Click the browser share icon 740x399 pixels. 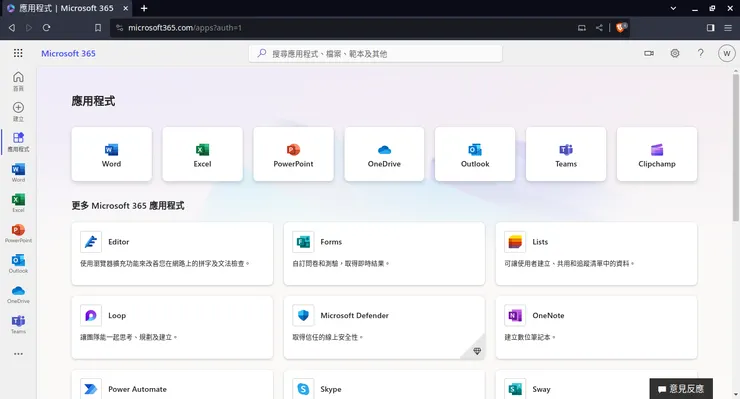point(599,28)
